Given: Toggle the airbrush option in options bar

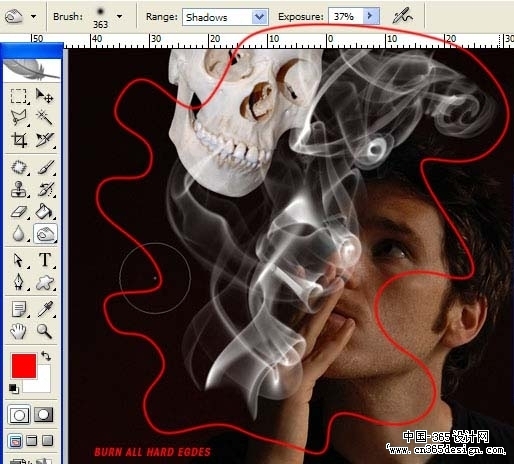Looking at the screenshot, I should pyautogui.click(x=402, y=16).
